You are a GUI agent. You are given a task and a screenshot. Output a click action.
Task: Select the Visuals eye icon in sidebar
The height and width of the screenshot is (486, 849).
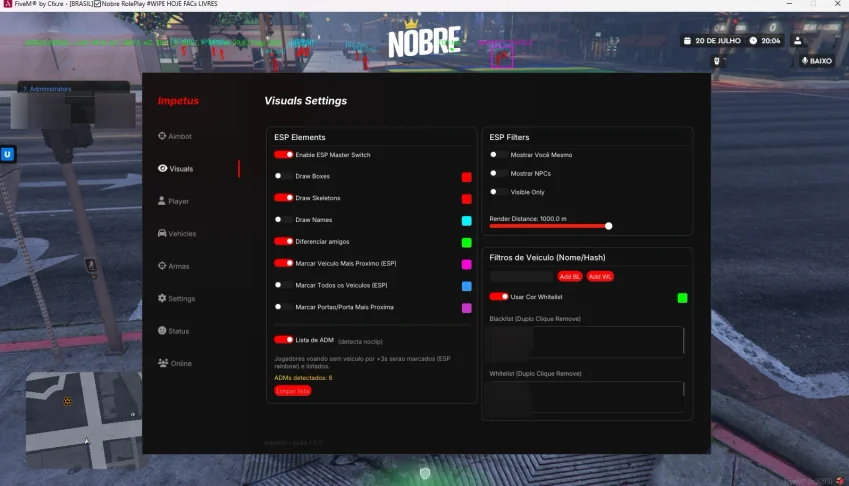tap(162, 168)
